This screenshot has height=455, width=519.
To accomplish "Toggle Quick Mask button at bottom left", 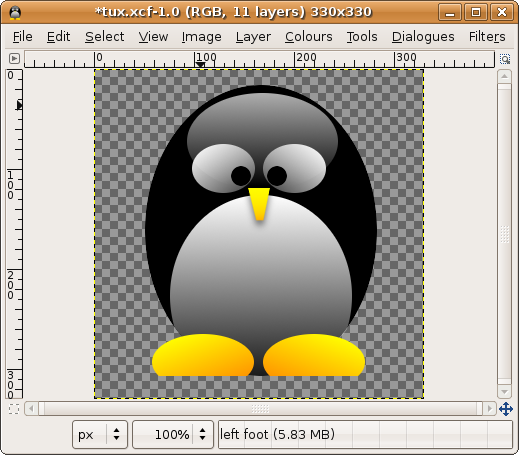I will pyautogui.click(x=14, y=409).
